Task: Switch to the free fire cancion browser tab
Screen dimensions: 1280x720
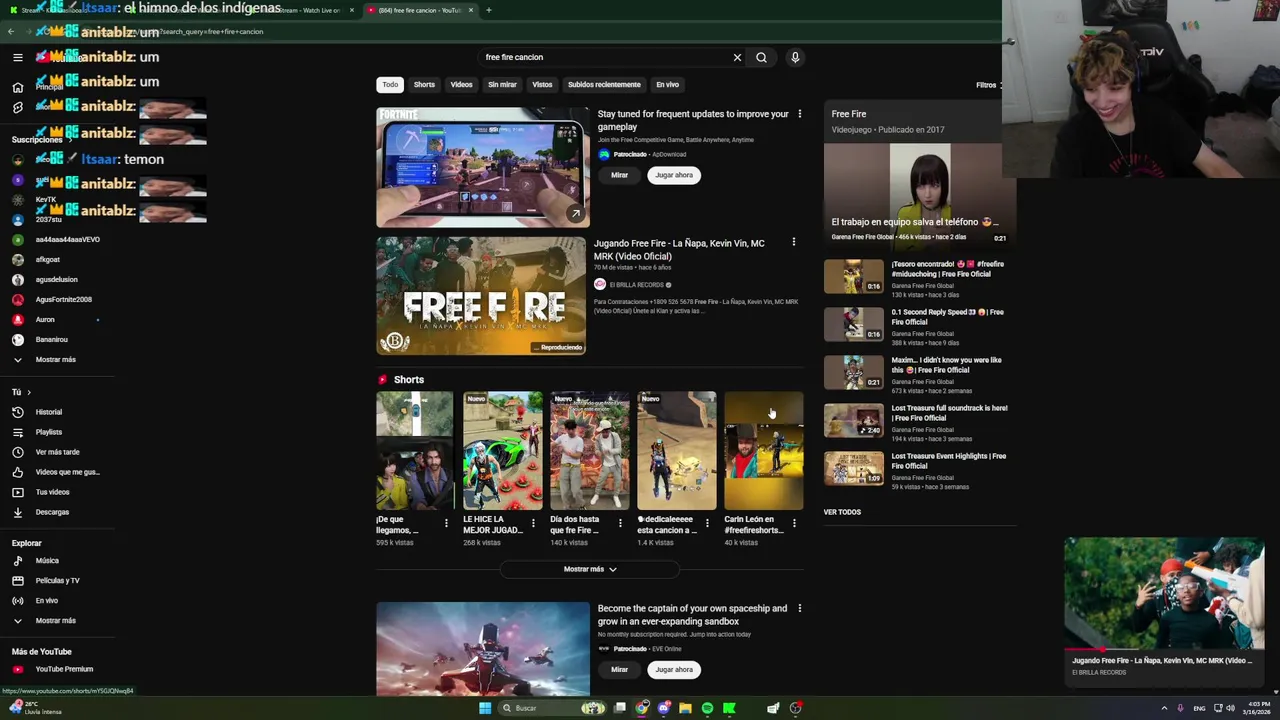Action: (x=419, y=10)
